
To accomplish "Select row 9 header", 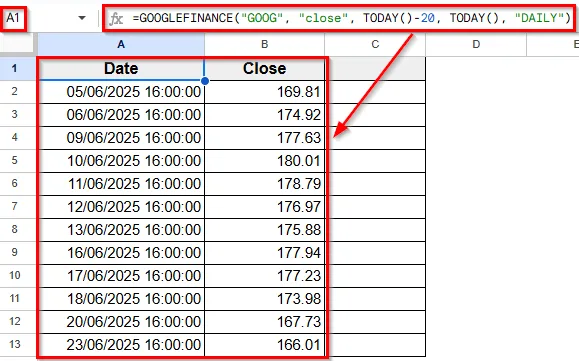I will click(x=14, y=252).
